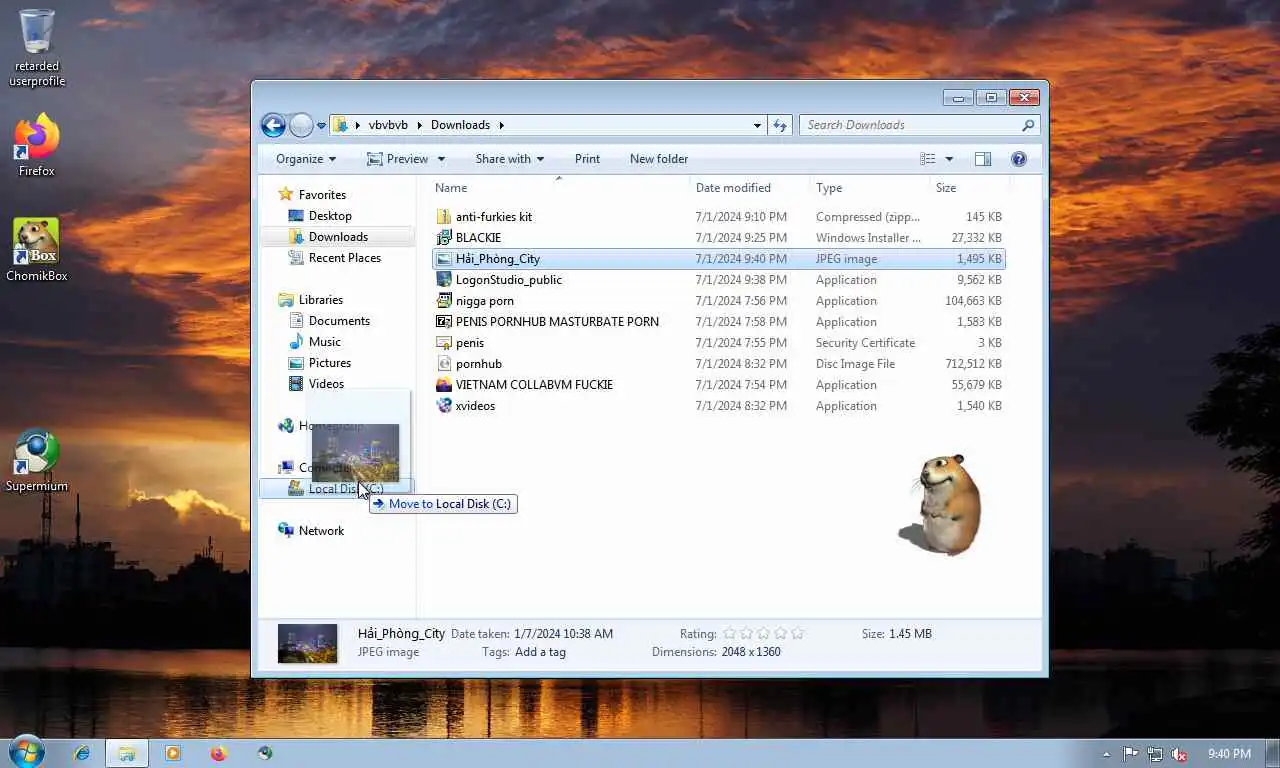Open the taskbar clock showing 9:40 PM
This screenshot has width=1280, height=768.
pos(1229,754)
